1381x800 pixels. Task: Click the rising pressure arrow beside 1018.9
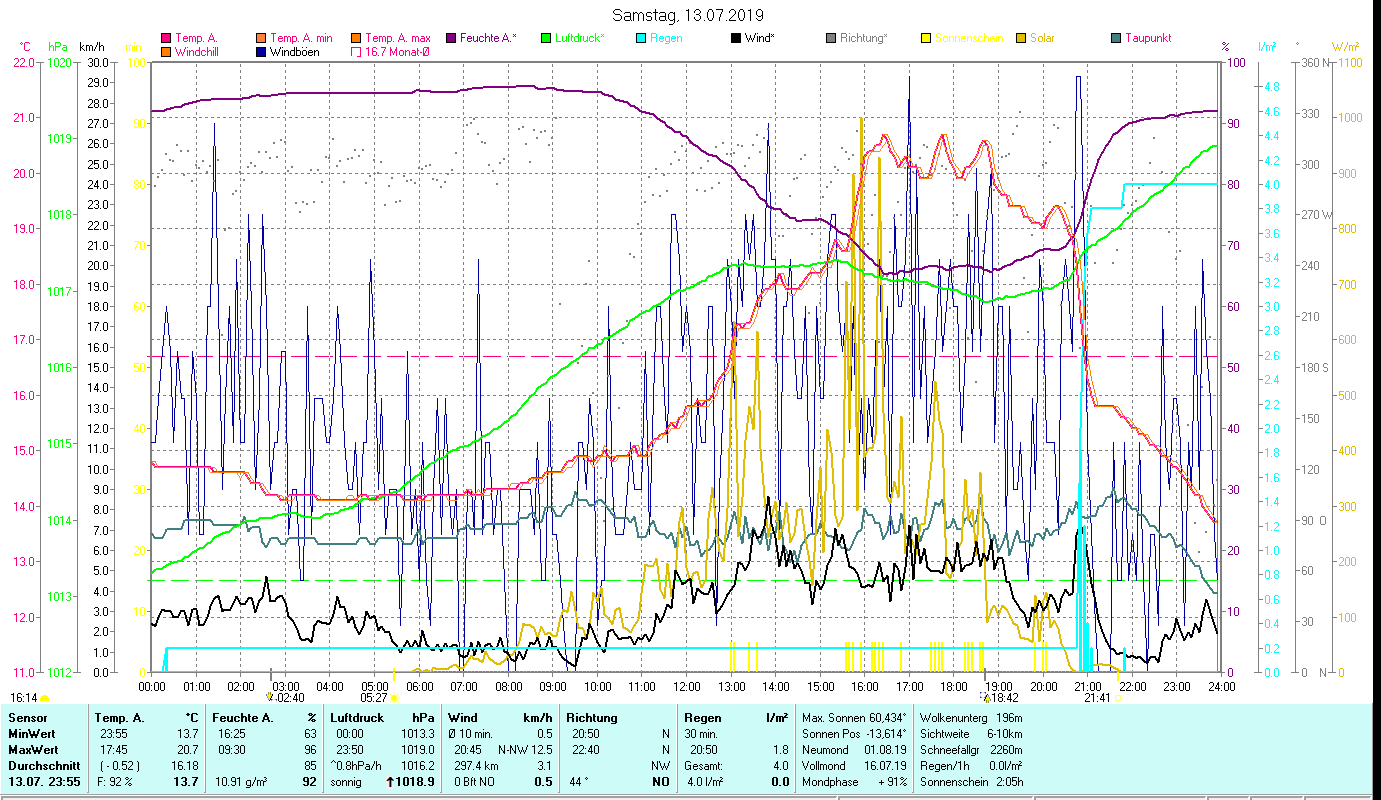[389, 782]
